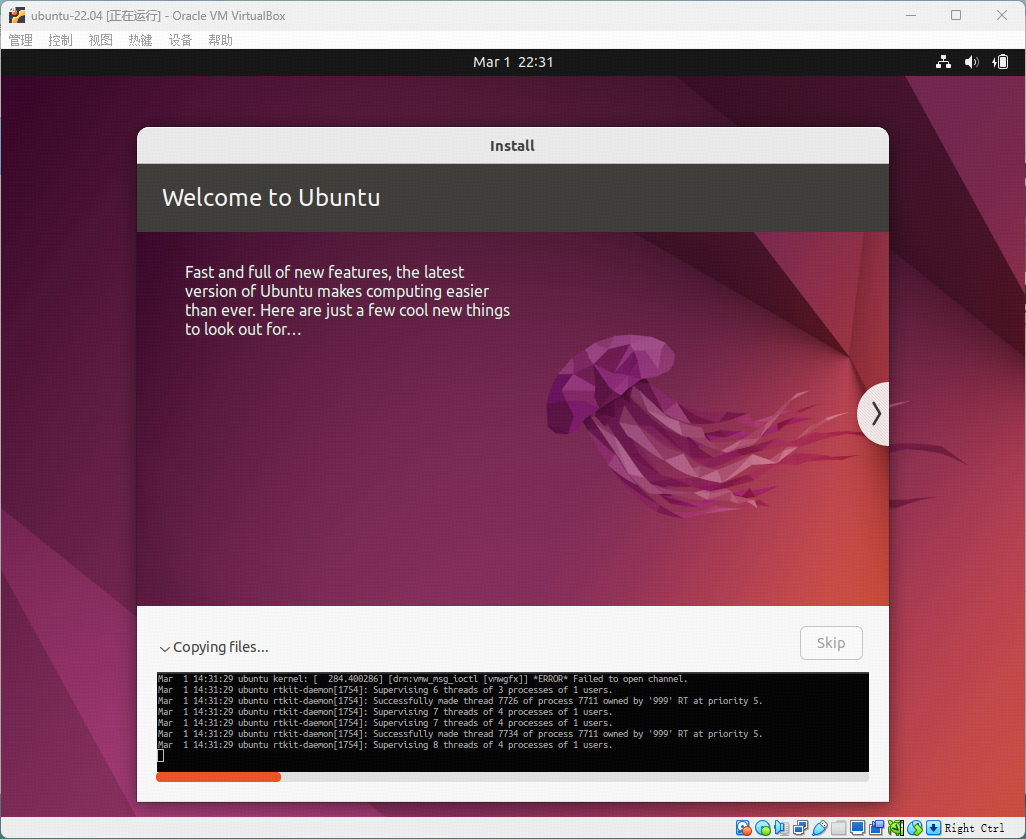Click the USB devices status icon
This screenshot has height=839, width=1026.
tap(820, 828)
